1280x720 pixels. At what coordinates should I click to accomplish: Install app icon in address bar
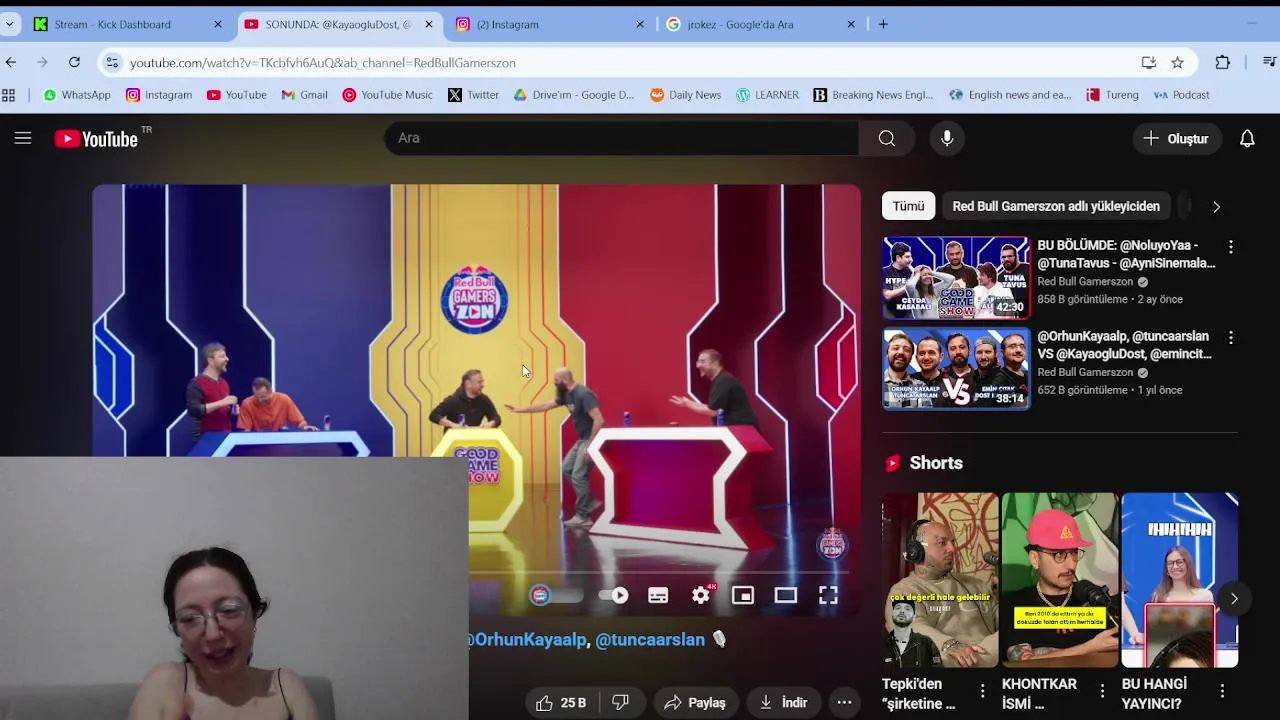coord(1148,62)
